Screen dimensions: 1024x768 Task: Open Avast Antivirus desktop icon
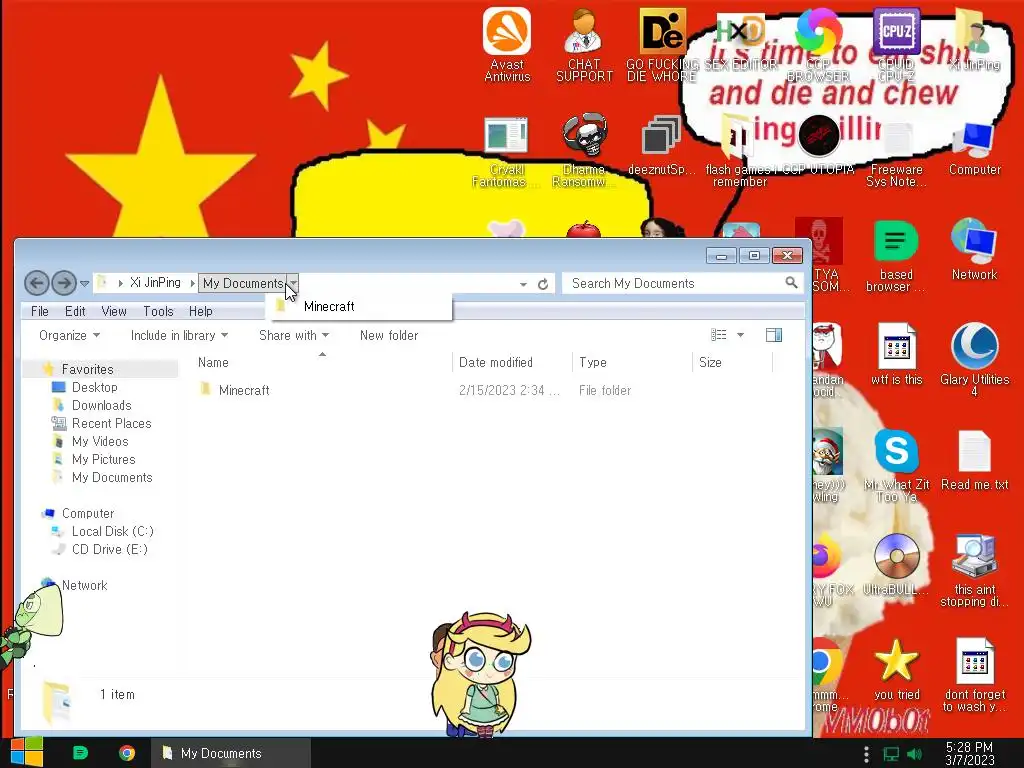pyautogui.click(x=507, y=44)
